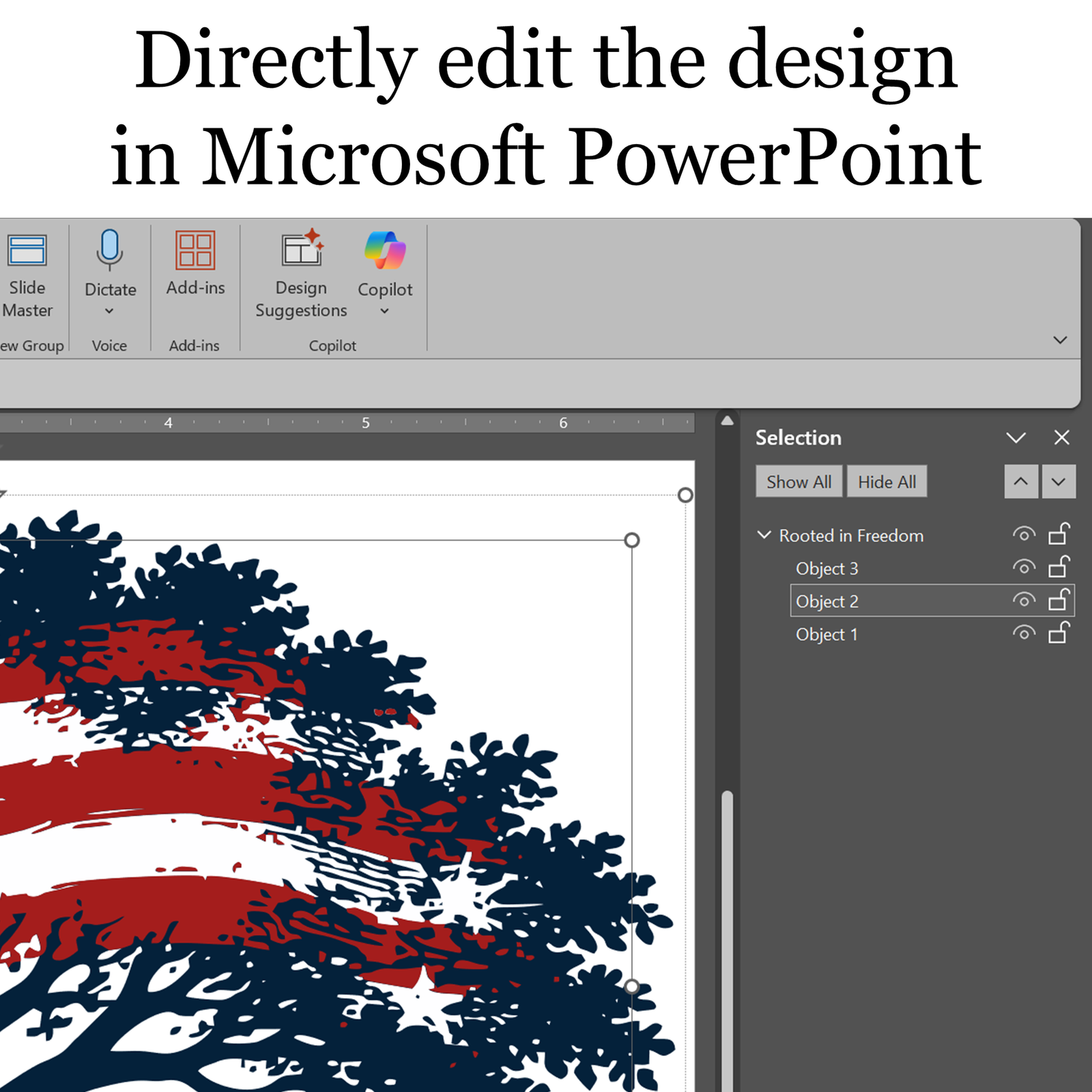Lock the Rooted in Freedom group
Image resolution: width=1092 pixels, height=1092 pixels.
pos(1059,533)
